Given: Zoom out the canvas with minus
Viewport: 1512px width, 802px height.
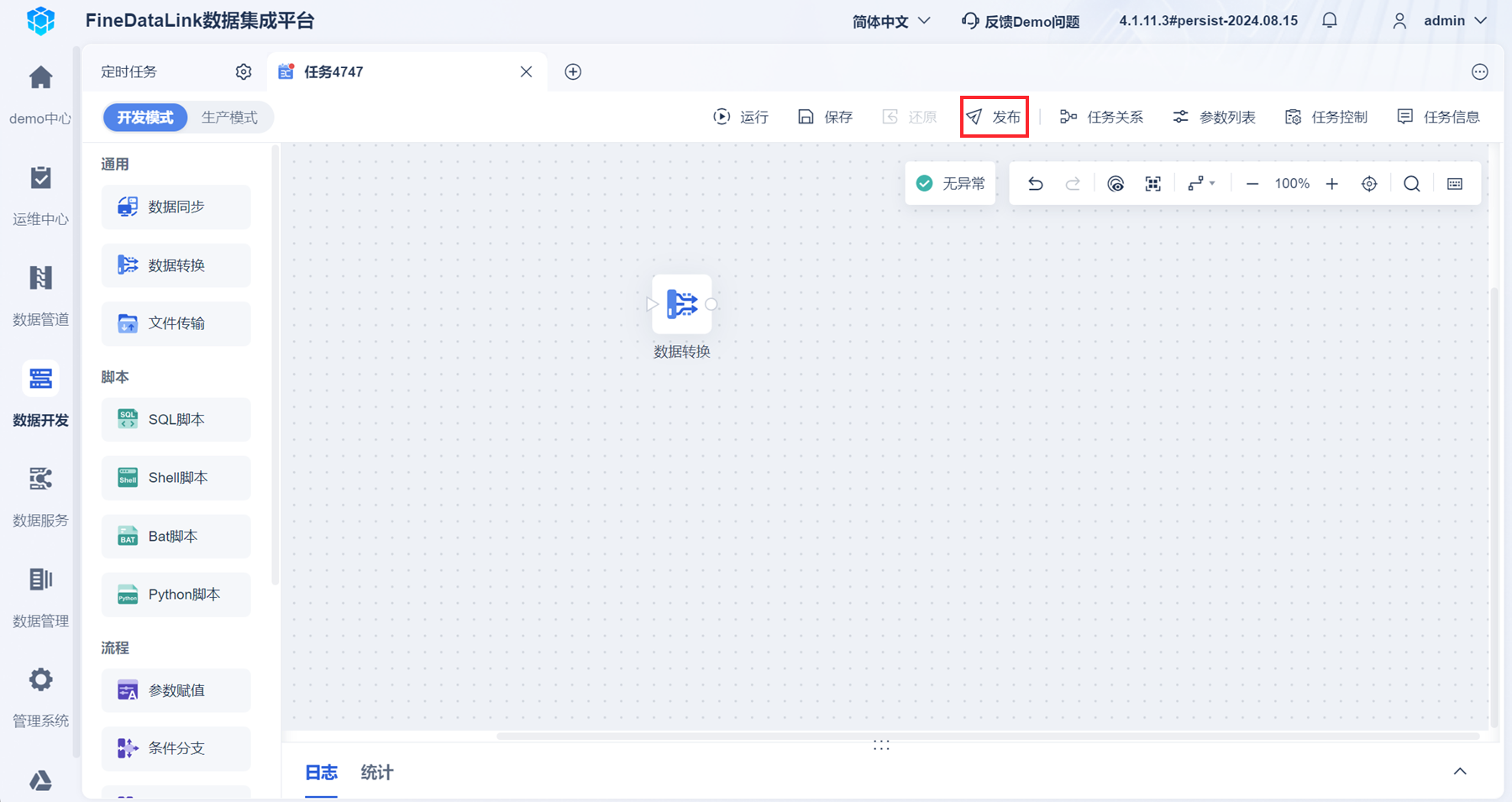Looking at the screenshot, I should (x=1252, y=184).
